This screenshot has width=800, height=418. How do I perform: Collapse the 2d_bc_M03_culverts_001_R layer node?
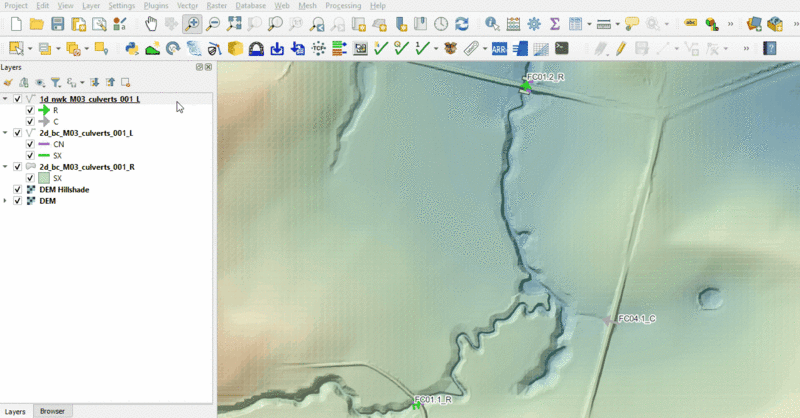click(6, 167)
